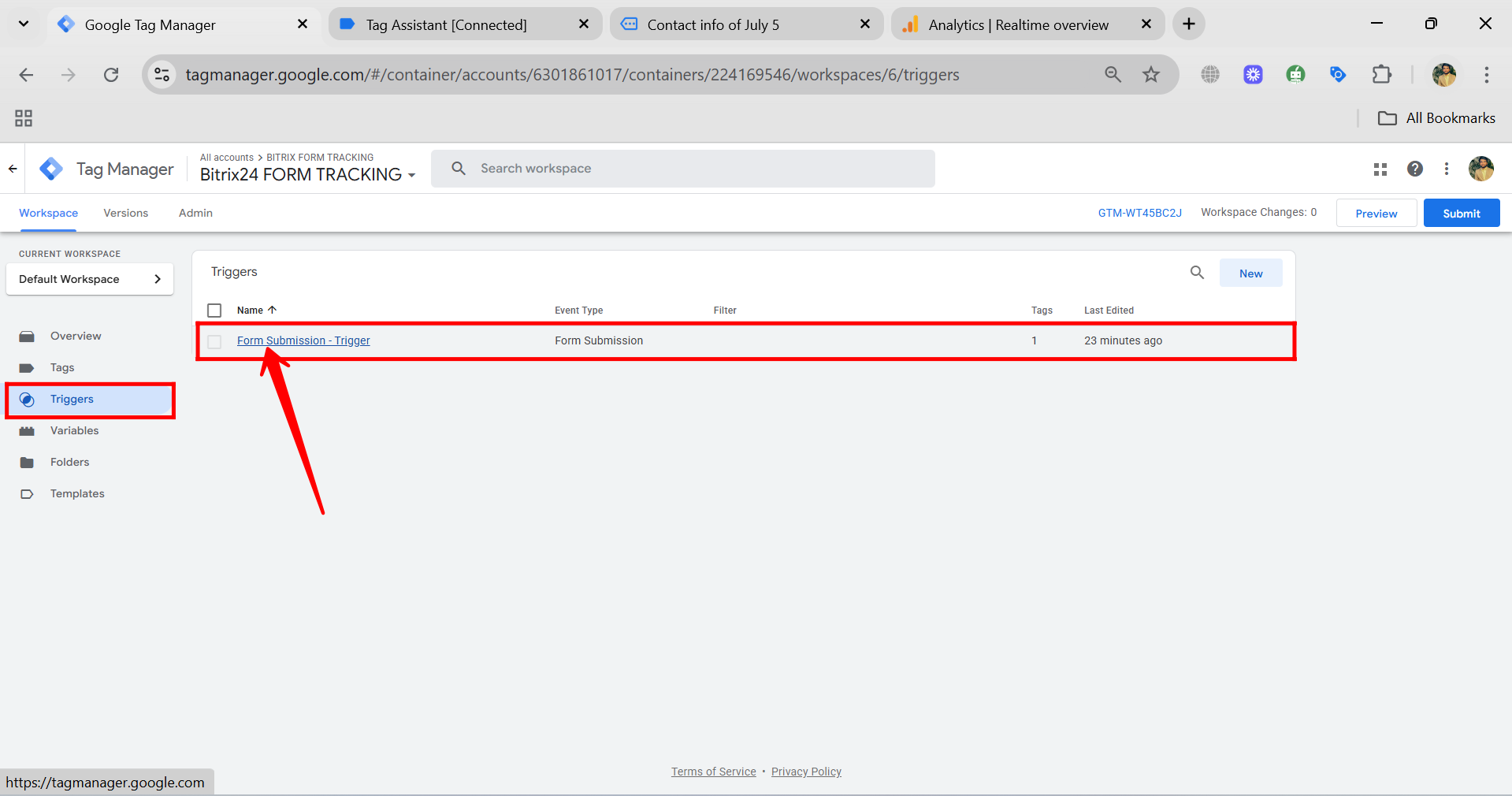Open a new browser tab
The width and height of the screenshot is (1512, 796).
point(1188,24)
